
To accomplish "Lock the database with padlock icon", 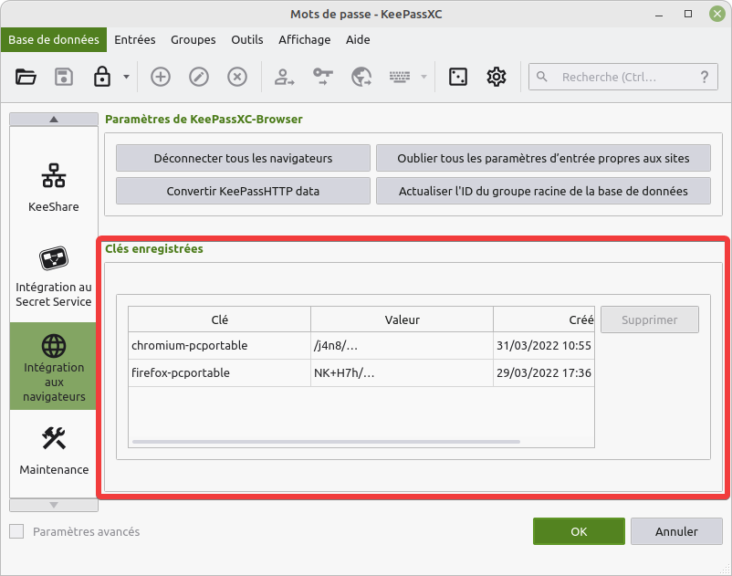I will pos(102,77).
